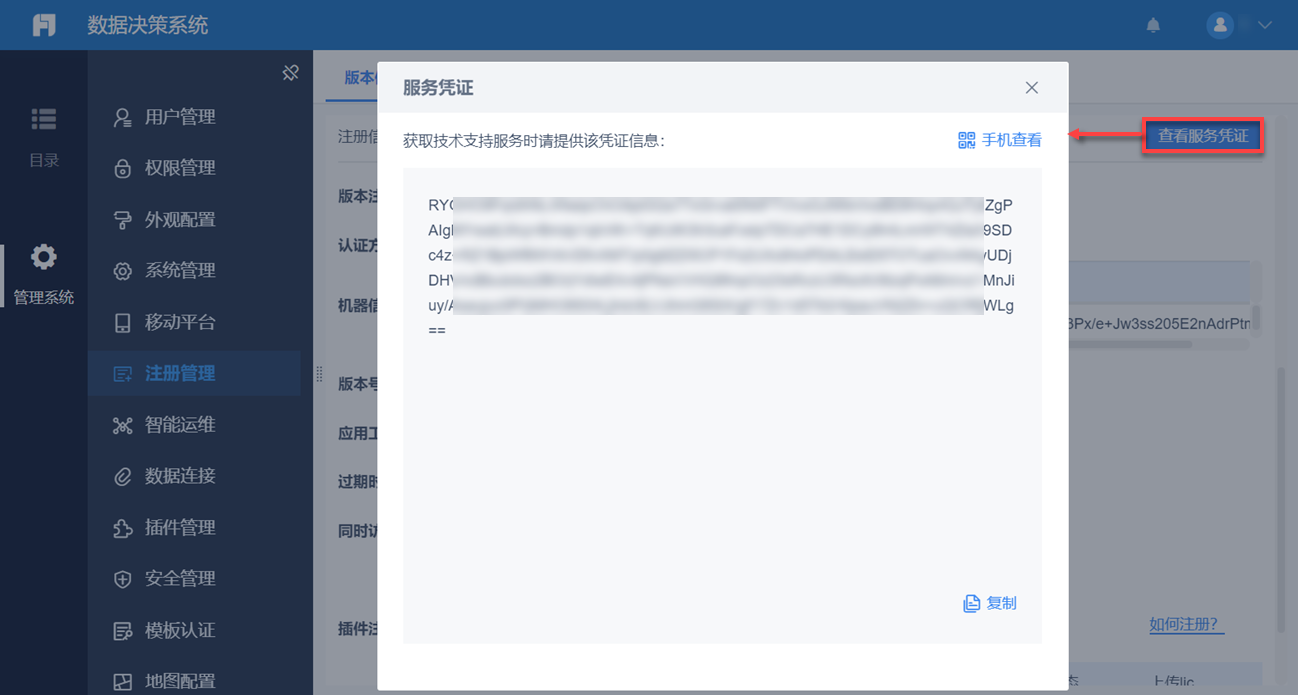This screenshot has width=1298, height=695.
Task: Open the user avatar icon
Action: tap(1219, 25)
